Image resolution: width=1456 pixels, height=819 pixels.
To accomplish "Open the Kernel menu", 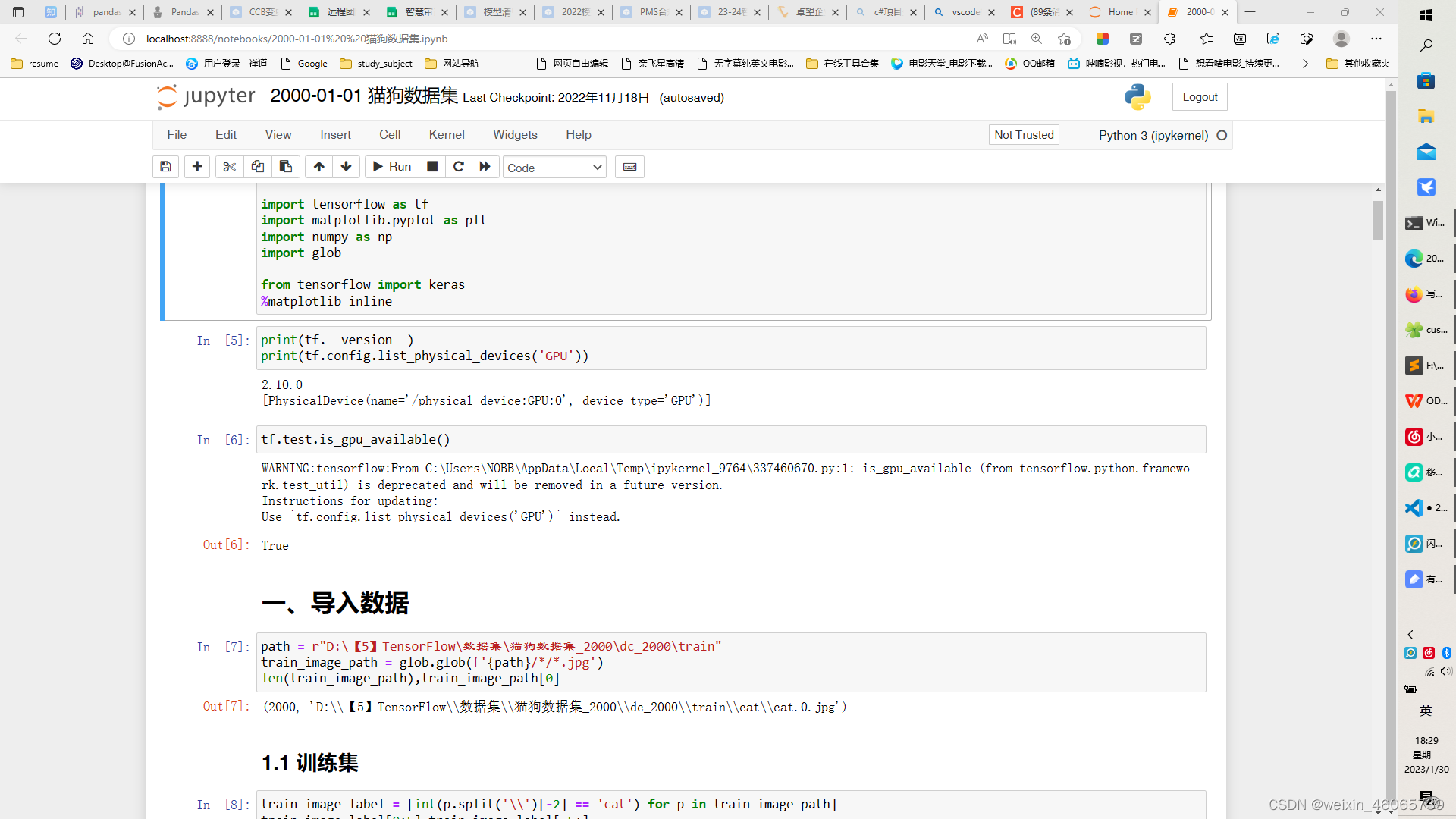I will point(447,134).
